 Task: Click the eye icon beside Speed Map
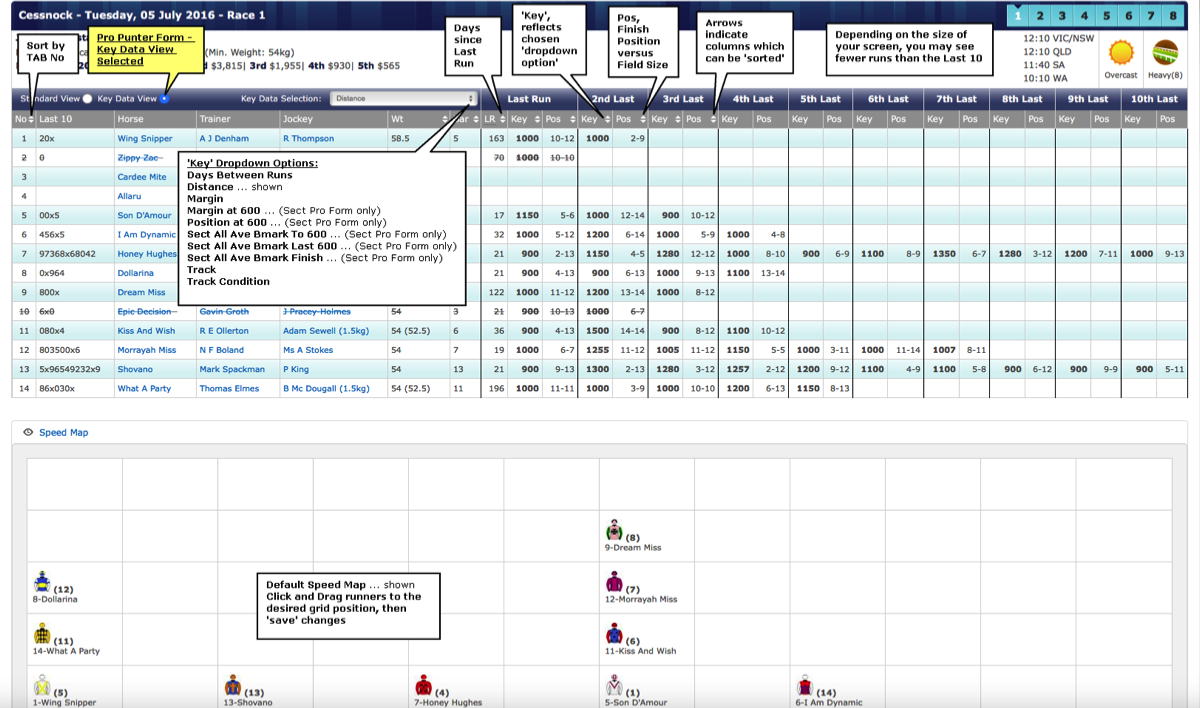[x=27, y=433]
